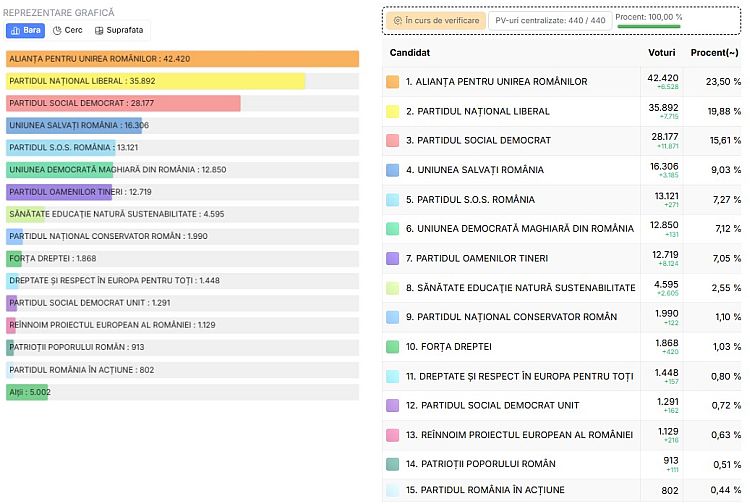The image size is (750, 504).
Task: Click the light blue swatch for Partidul S.O.S. România
Action: [393, 199]
